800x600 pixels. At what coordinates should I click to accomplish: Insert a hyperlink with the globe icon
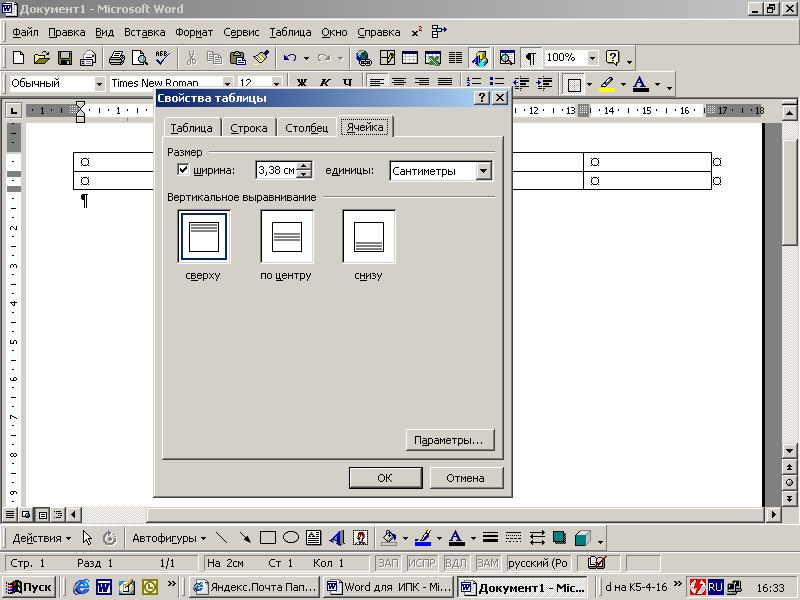coord(364,58)
